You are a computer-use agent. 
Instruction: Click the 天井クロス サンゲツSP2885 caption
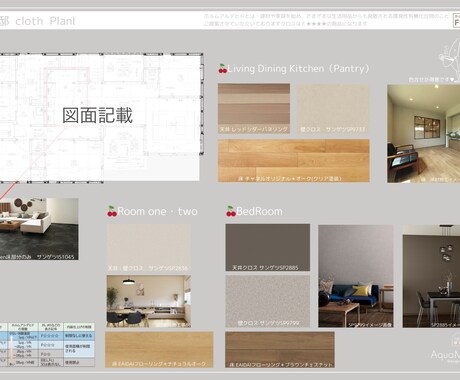coord(265,267)
